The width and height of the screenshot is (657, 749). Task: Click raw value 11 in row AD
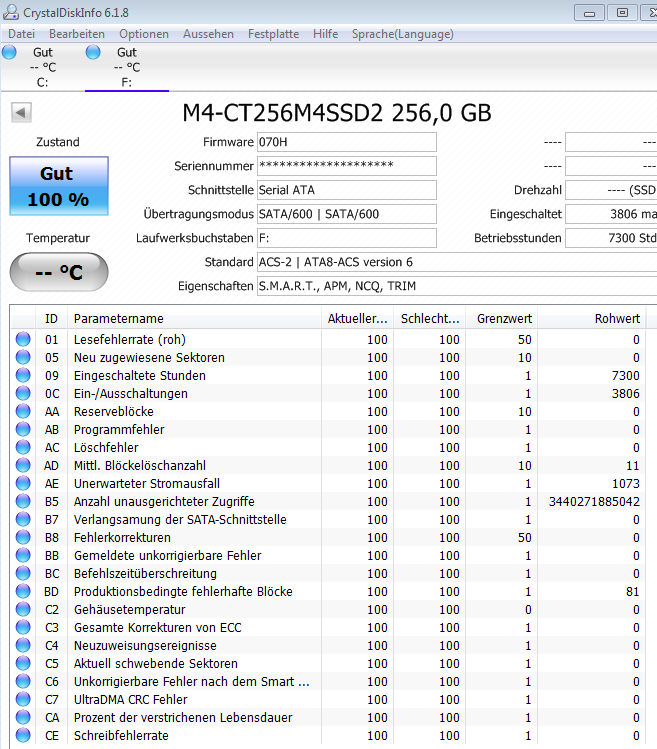633,465
